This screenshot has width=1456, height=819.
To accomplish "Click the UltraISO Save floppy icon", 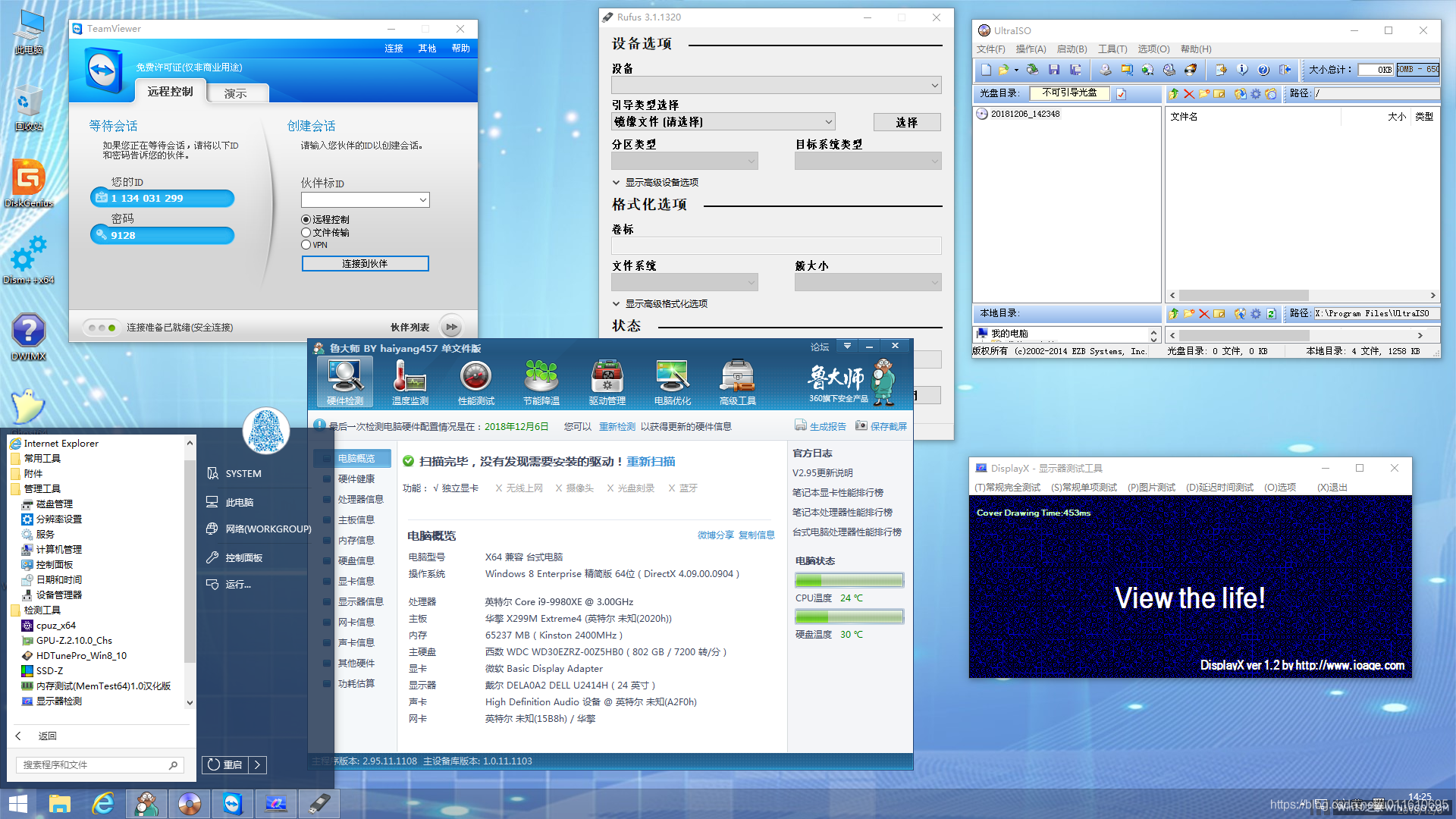I will 1053,70.
